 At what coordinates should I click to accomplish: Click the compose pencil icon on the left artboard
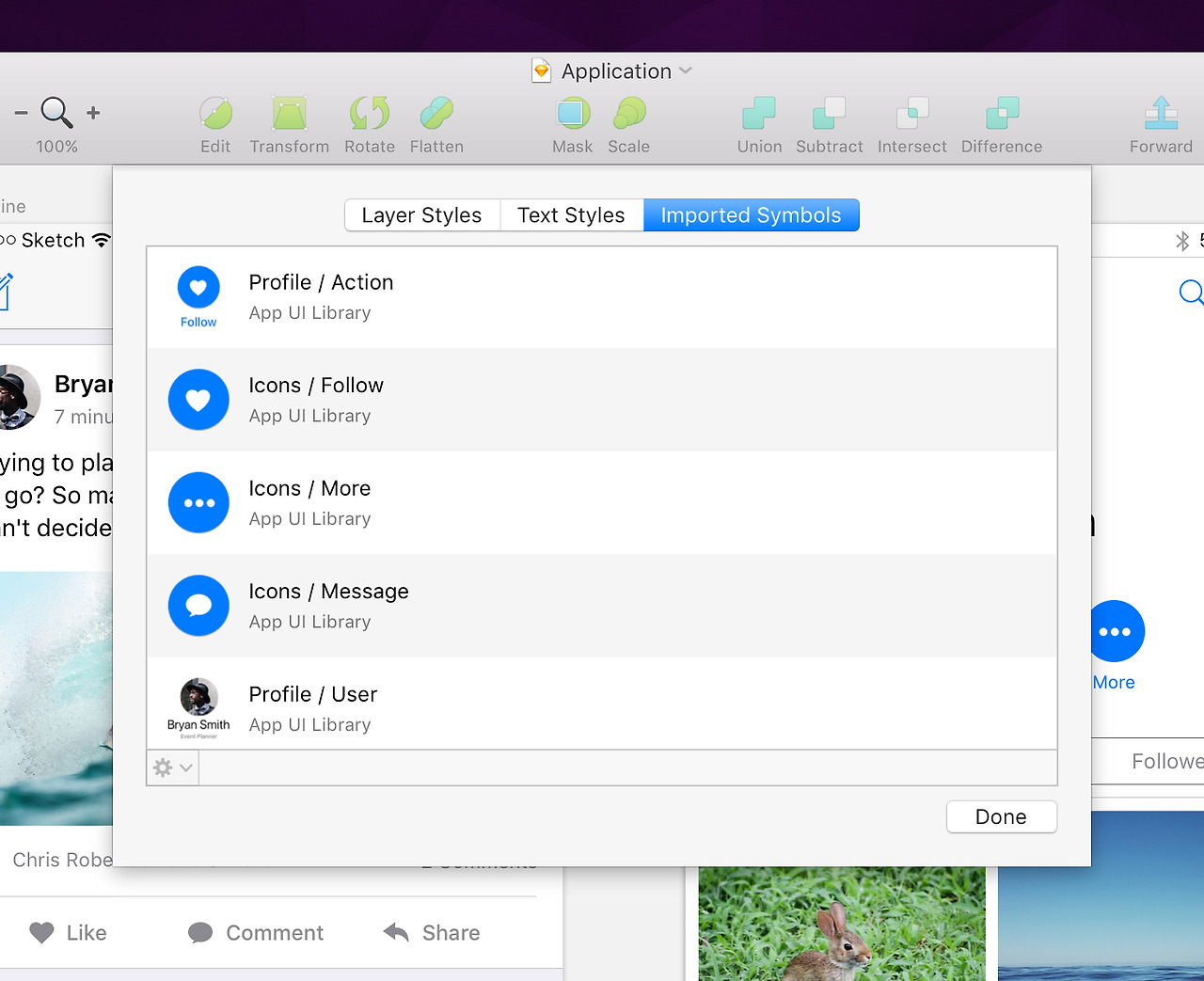(6, 292)
